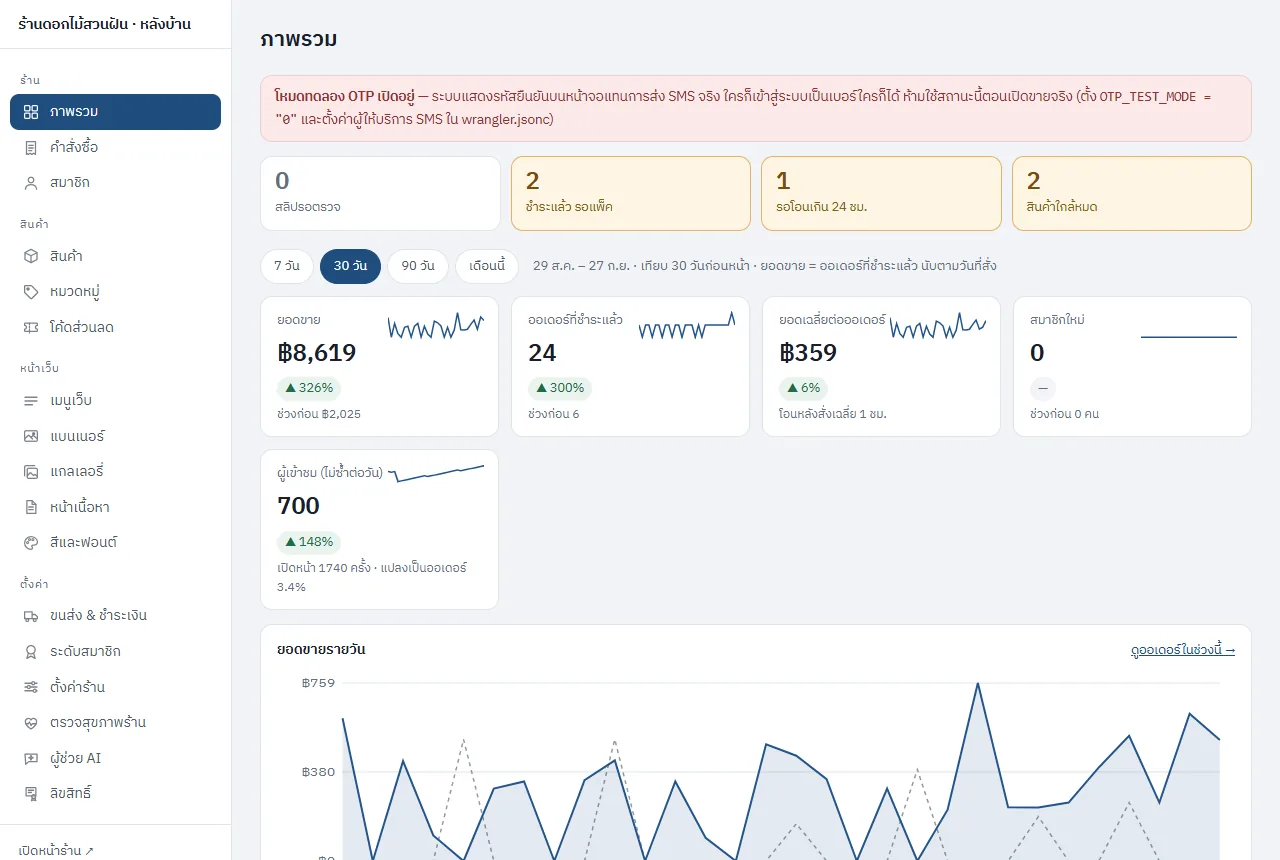Open the รอโอนเกิน 24 ชม. card
The width and height of the screenshot is (1280, 860).
point(881,194)
